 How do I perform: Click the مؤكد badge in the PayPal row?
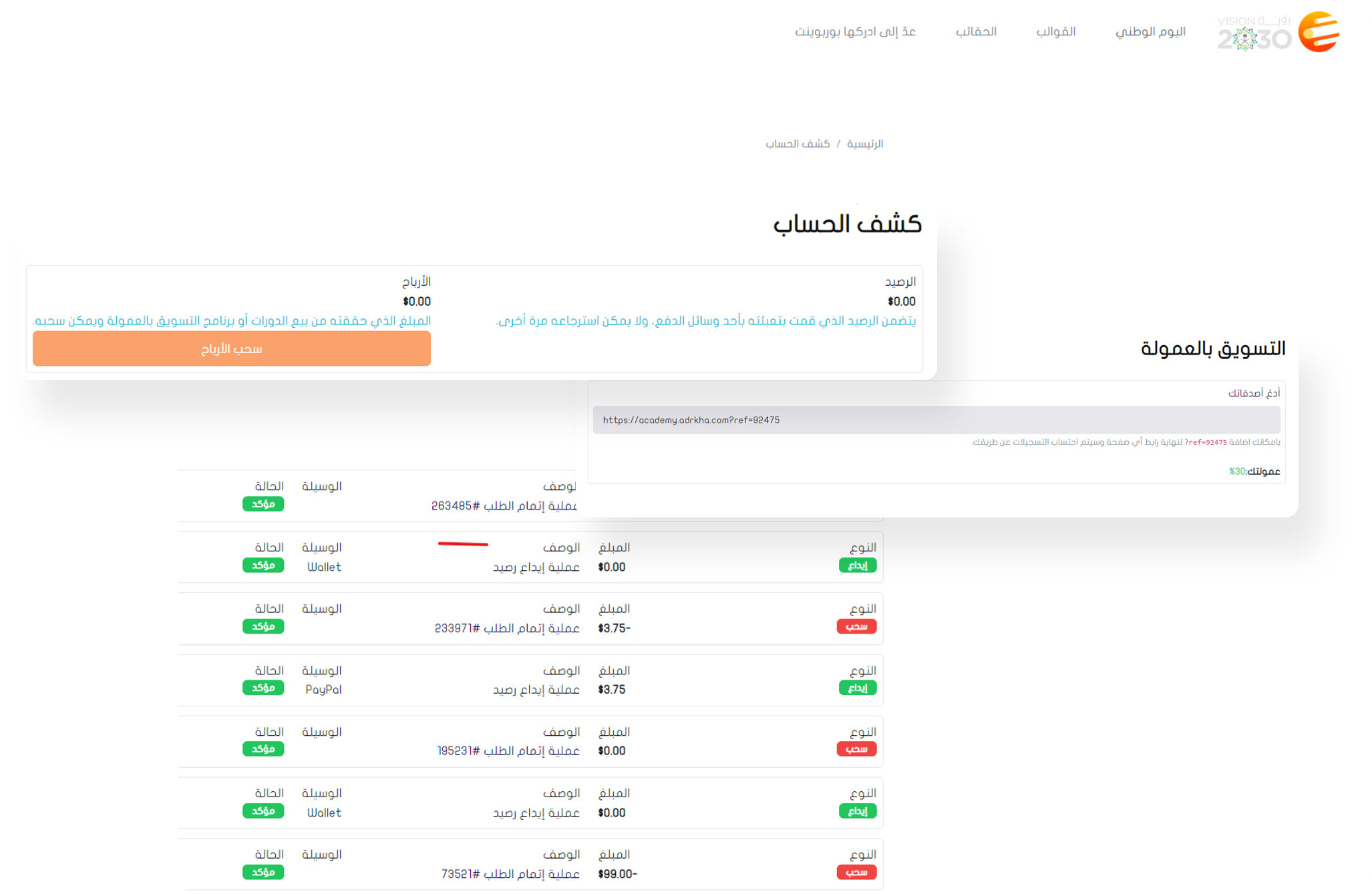pos(263,688)
